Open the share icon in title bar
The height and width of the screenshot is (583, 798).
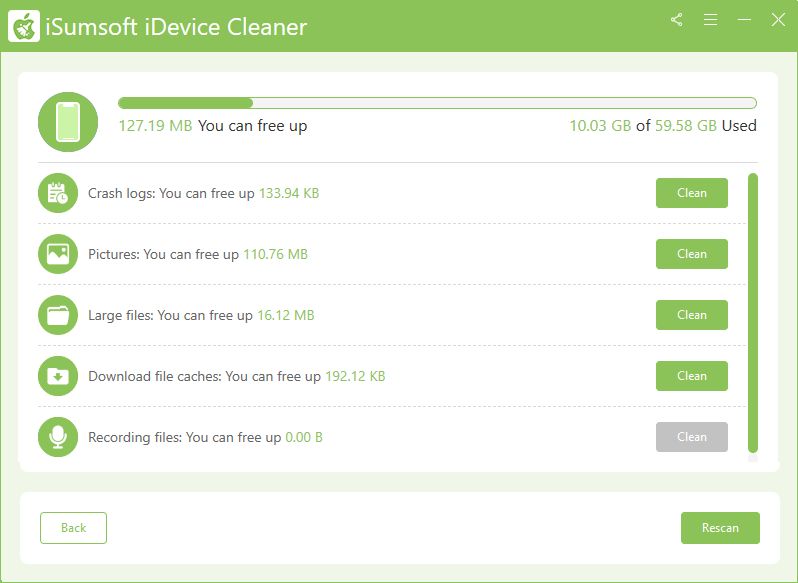[676, 20]
